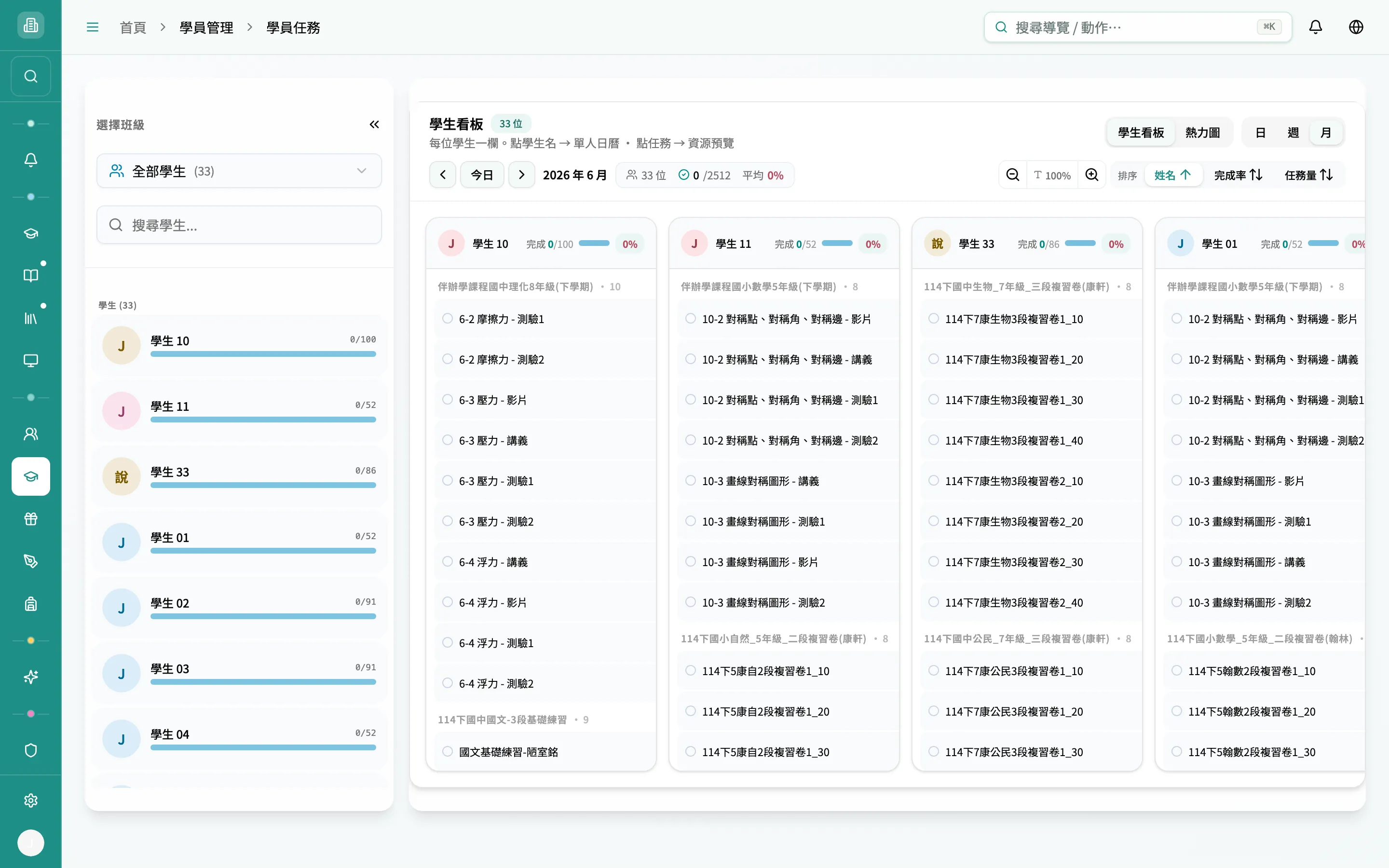Select the 日 view tab
This screenshot has height=868, width=1389.
1260,133
